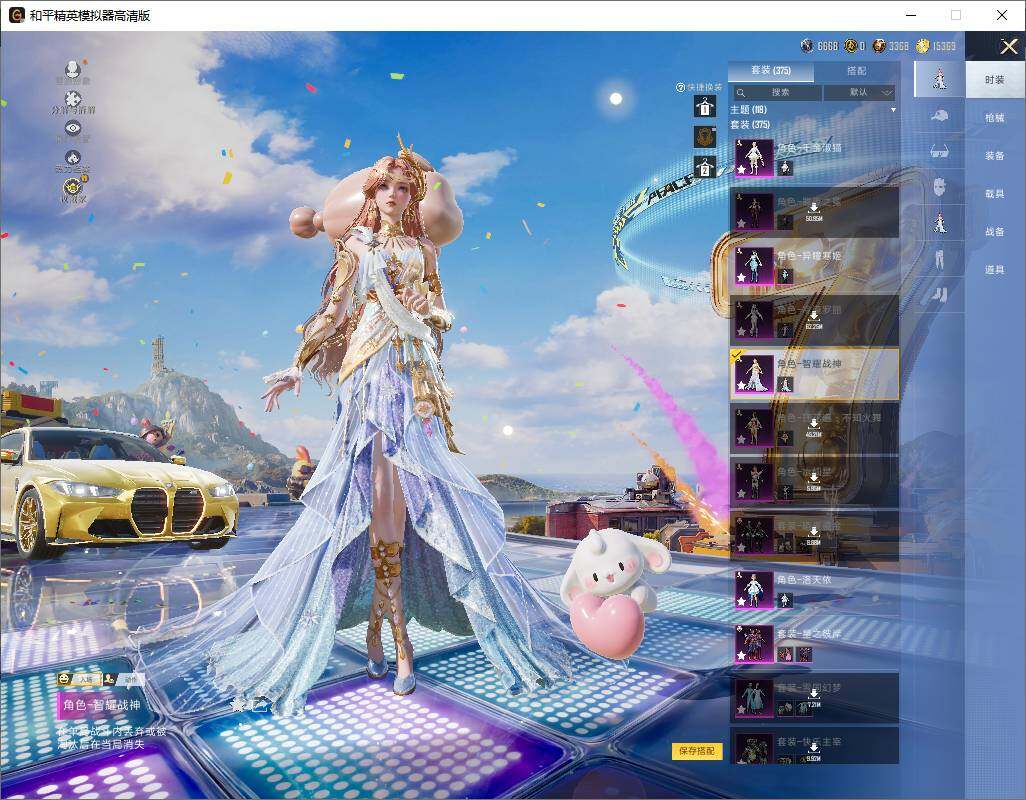Click the second small tab bottom left
The image size is (1026, 800).
(124, 680)
